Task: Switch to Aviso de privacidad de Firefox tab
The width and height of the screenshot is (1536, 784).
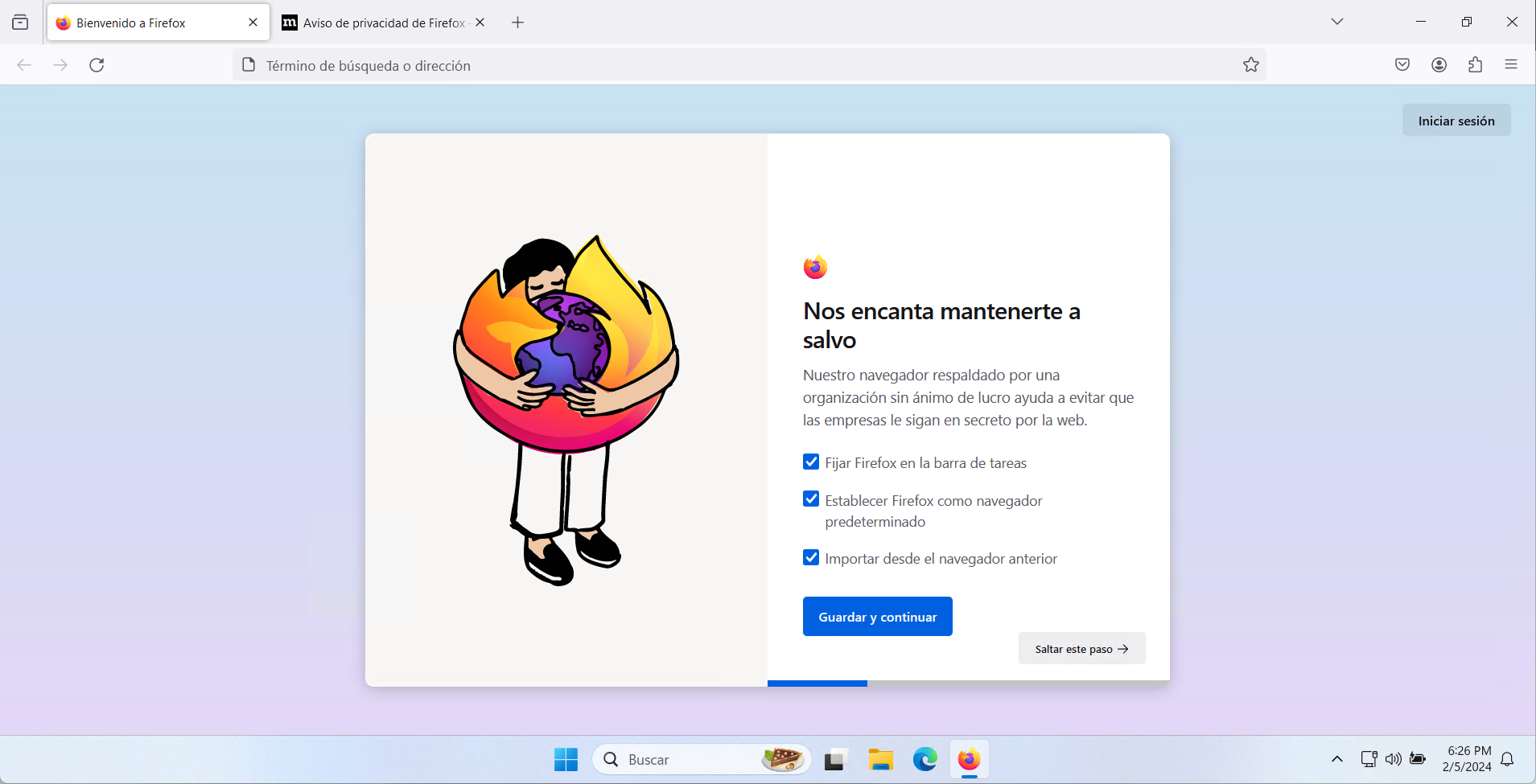Action: click(x=383, y=23)
